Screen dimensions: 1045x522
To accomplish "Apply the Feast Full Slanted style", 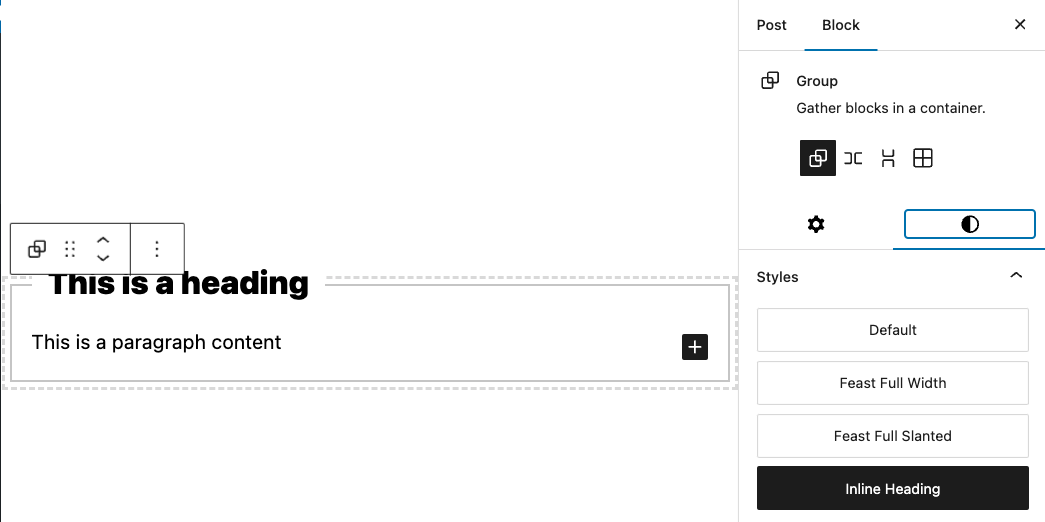I will coord(892,436).
